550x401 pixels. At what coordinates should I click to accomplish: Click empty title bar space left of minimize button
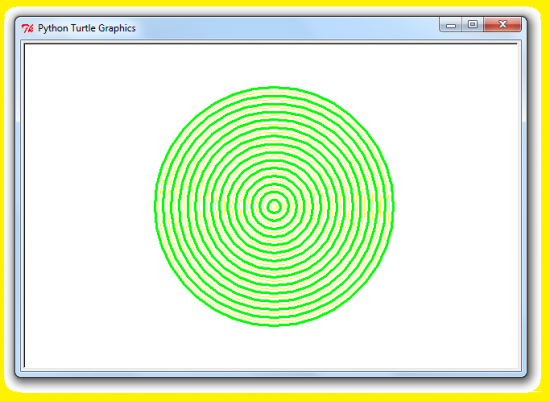click(x=288, y=28)
